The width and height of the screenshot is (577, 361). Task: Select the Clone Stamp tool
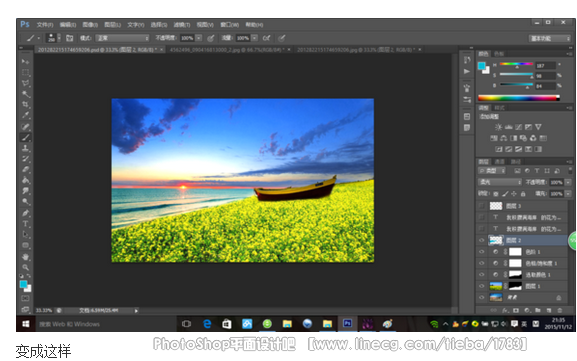(25, 148)
